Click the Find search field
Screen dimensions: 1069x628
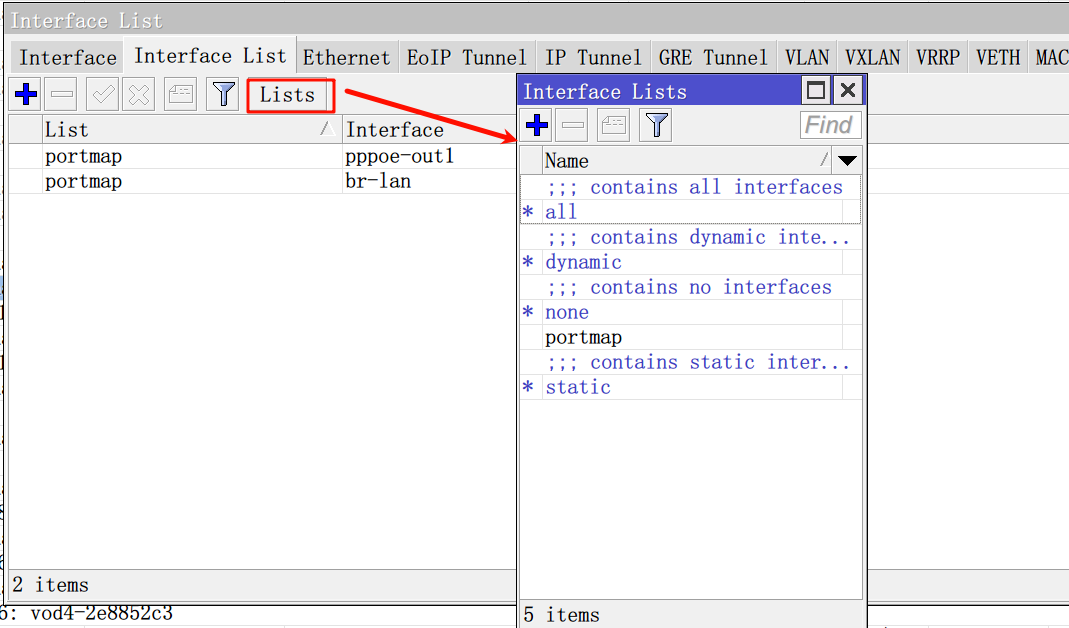[x=829, y=125]
